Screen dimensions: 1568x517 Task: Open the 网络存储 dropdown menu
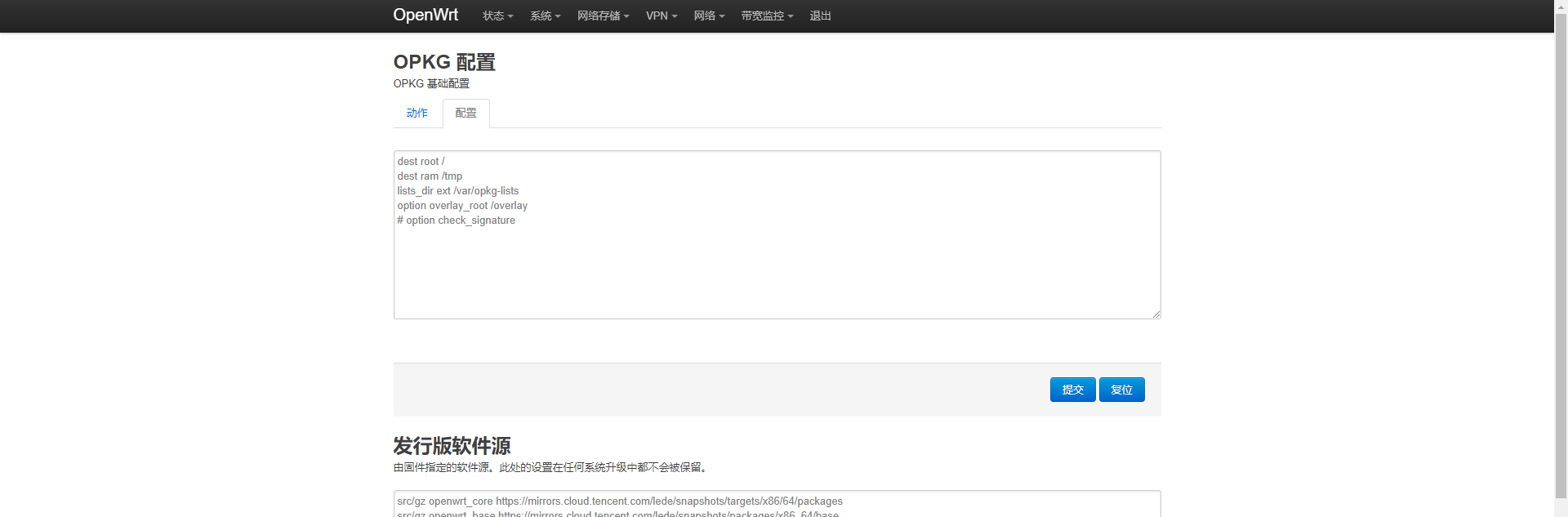click(x=603, y=16)
